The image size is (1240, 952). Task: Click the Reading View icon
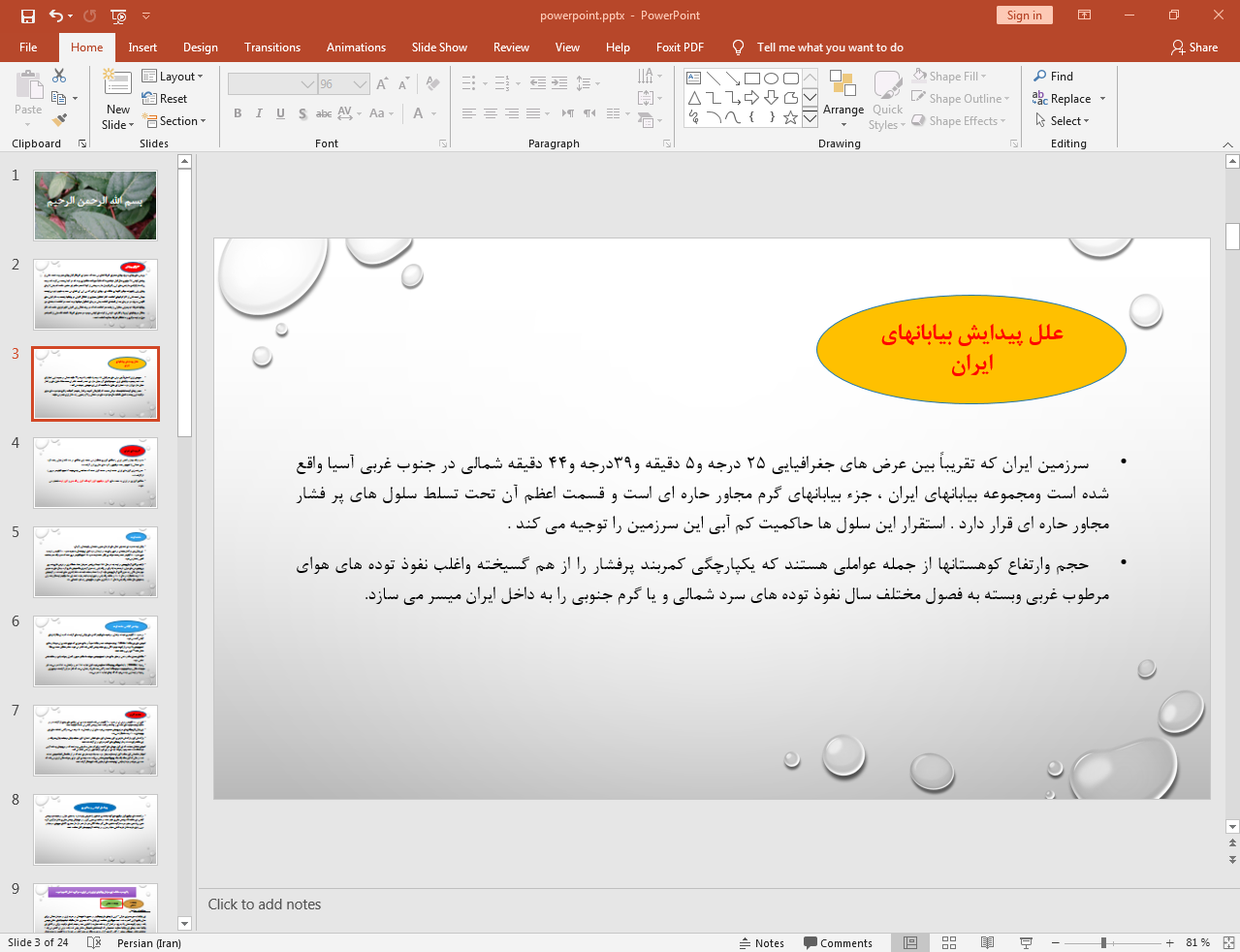coord(987,942)
